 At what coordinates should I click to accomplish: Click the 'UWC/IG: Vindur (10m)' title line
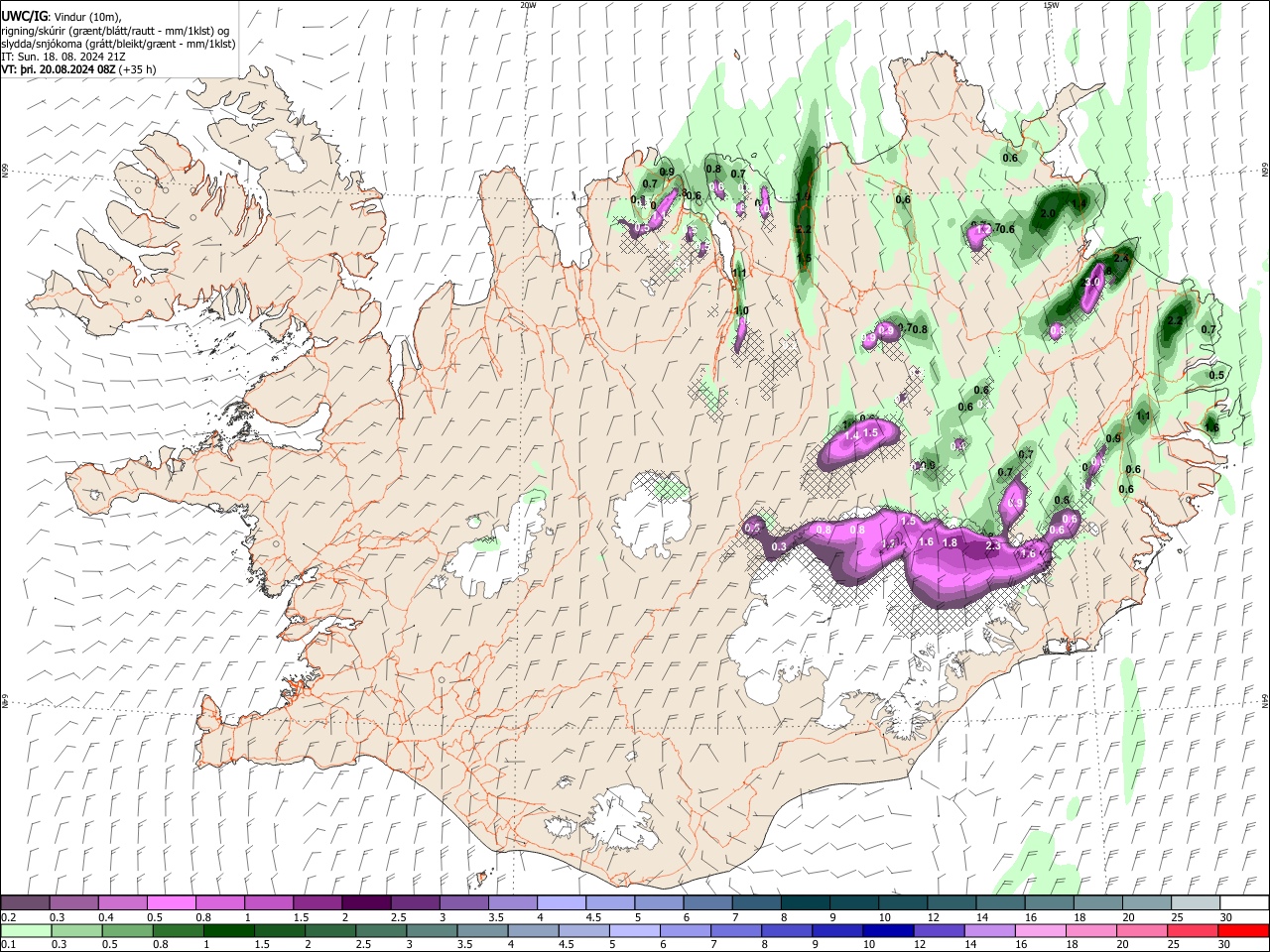pos(62,17)
